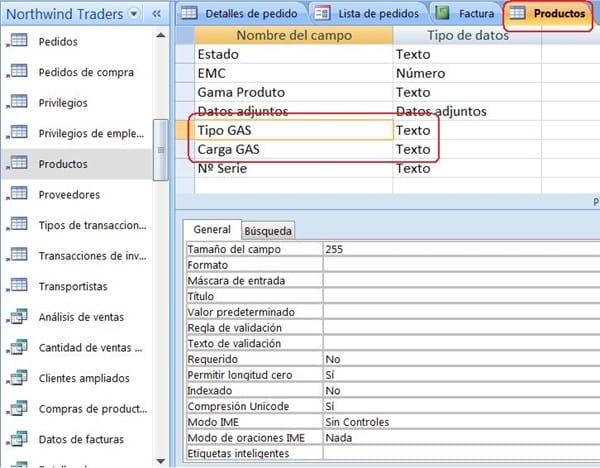Navigation pane scroll up arrow
600x468 pixels.
pyautogui.click(x=161, y=36)
